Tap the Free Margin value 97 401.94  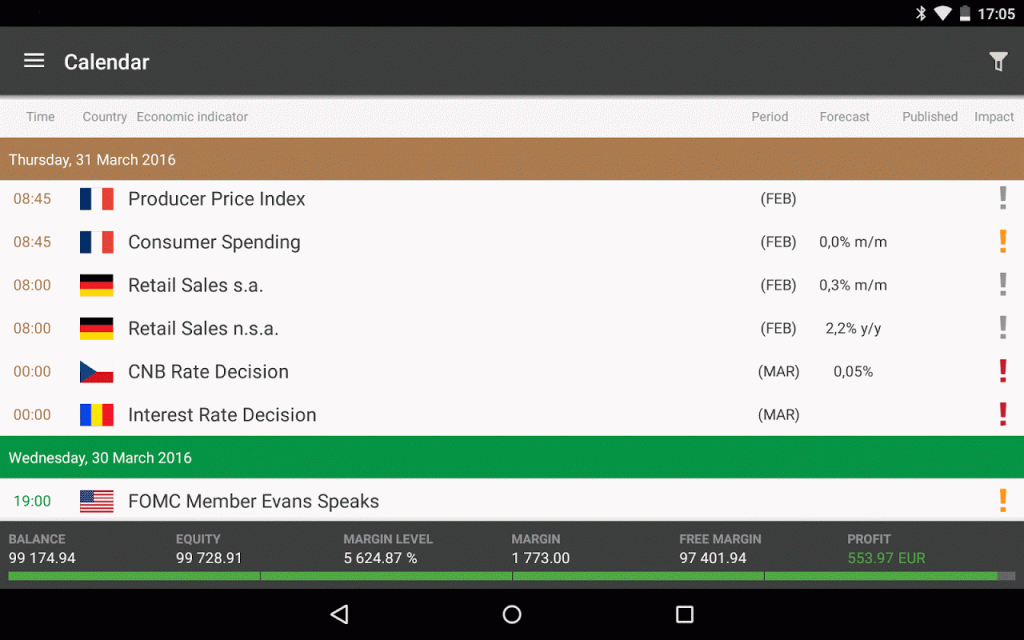[x=712, y=558]
